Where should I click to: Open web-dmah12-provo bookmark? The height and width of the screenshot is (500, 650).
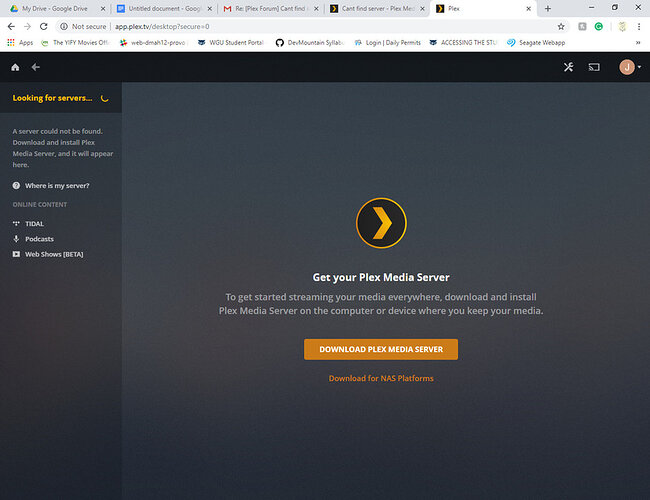tap(153, 43)
